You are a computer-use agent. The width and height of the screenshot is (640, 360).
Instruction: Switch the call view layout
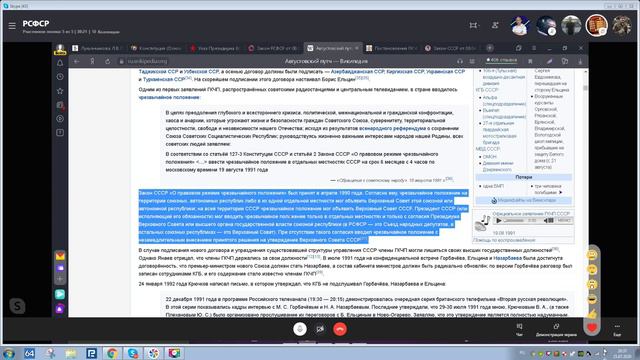(x=473, y=25)
